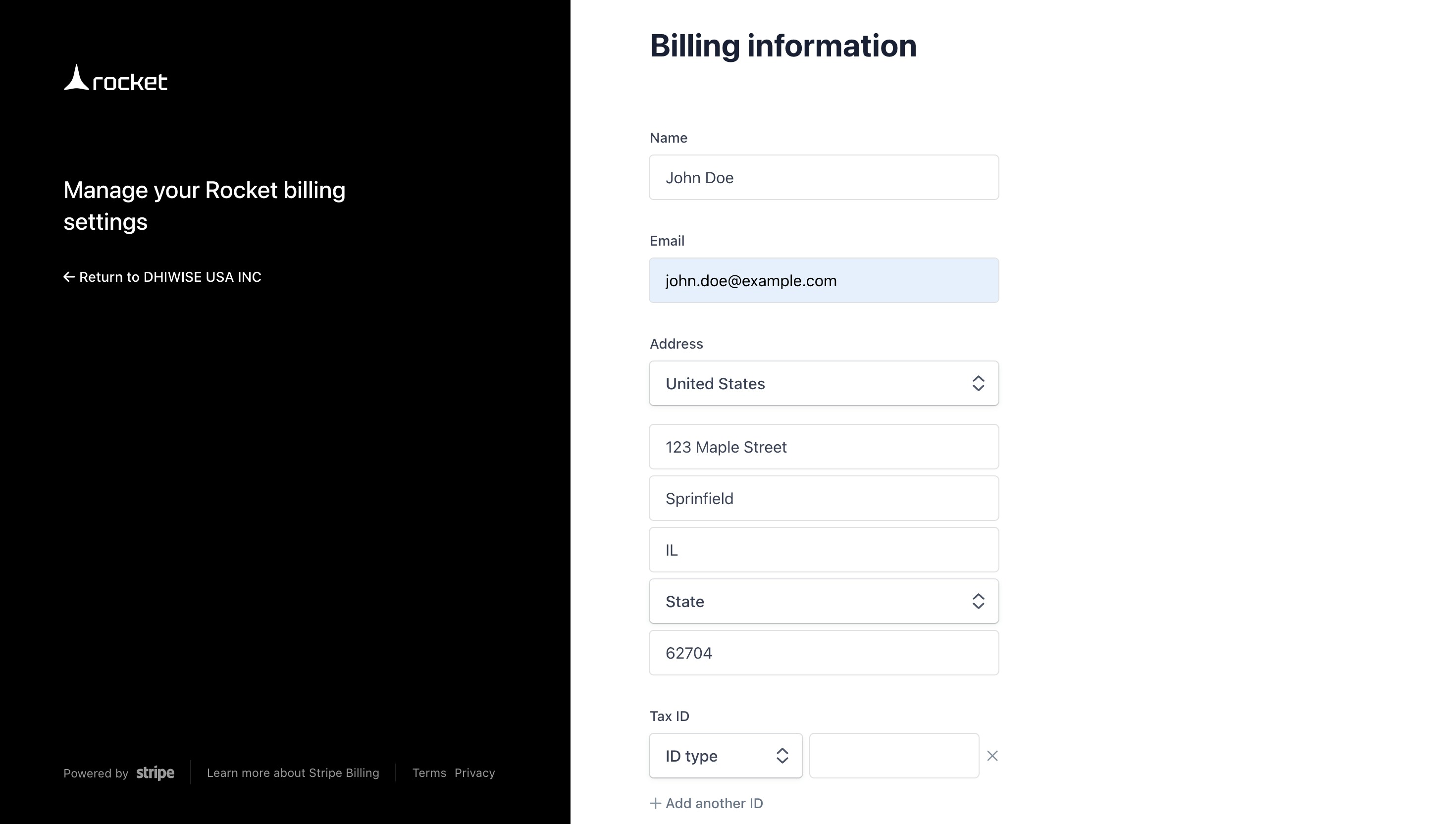Open the State dropdown
The height and width of the screenshot is (824, 1456).
point(824,601)
